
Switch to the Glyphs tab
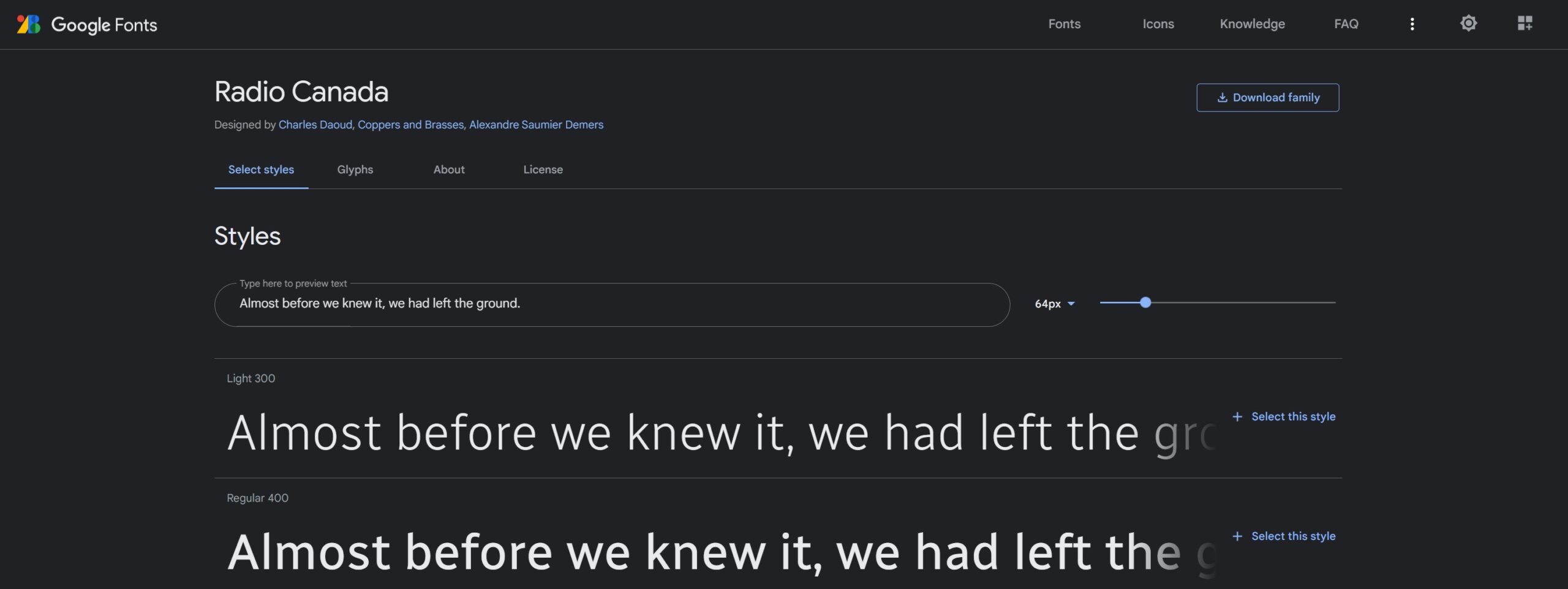pyautogui.click(x=355, y=170)
